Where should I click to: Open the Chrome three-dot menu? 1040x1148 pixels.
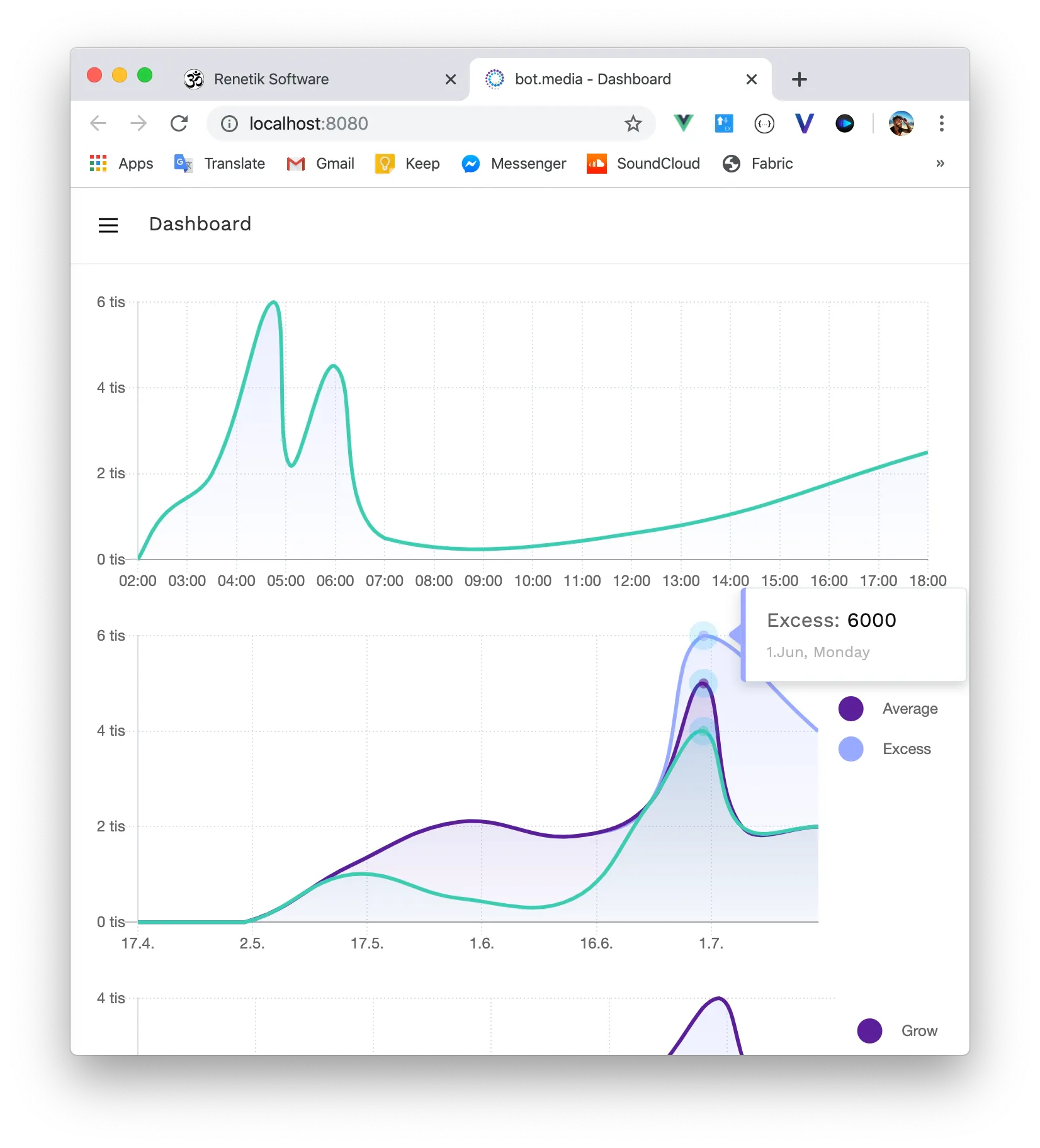pyautogui.click(x=942, y=123)
